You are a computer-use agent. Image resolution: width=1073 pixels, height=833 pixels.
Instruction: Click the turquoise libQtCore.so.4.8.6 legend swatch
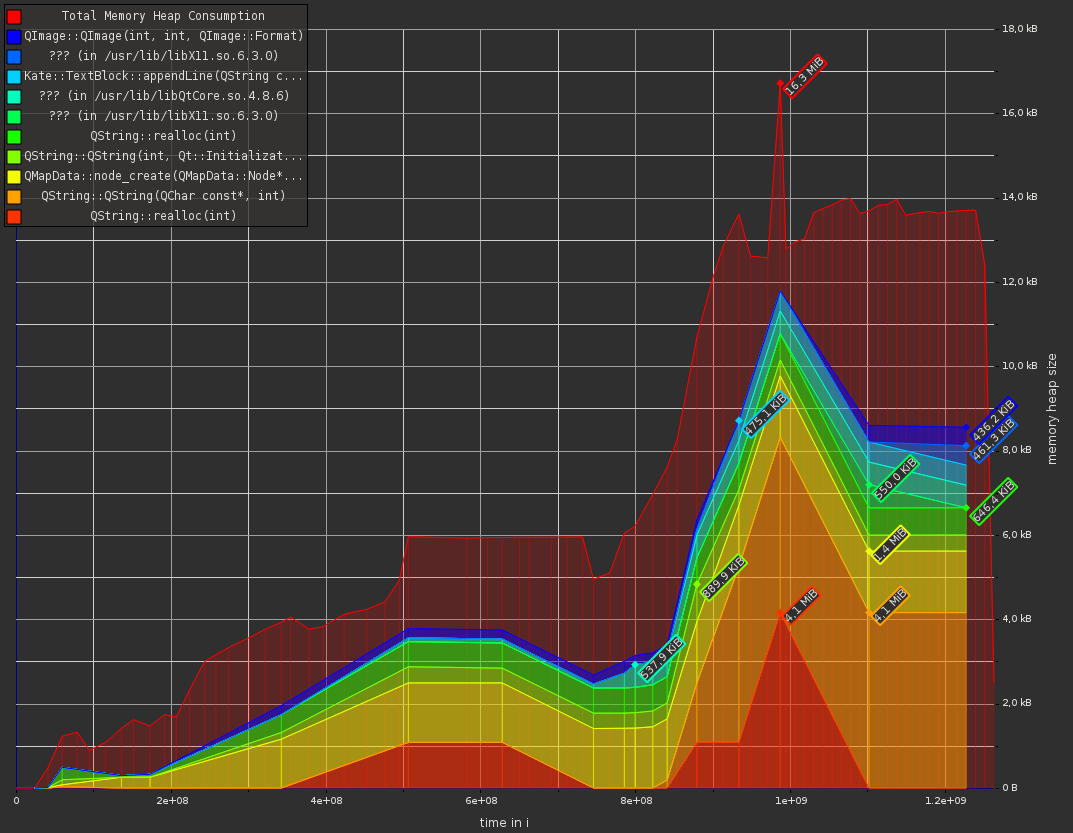click(14, 97)
